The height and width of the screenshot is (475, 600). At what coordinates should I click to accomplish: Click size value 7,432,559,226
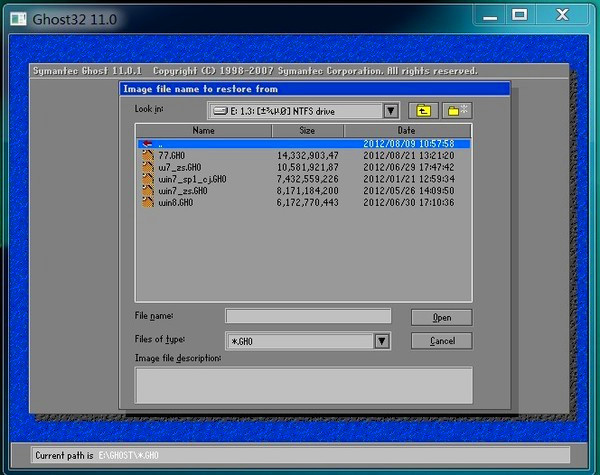point(308,179)
